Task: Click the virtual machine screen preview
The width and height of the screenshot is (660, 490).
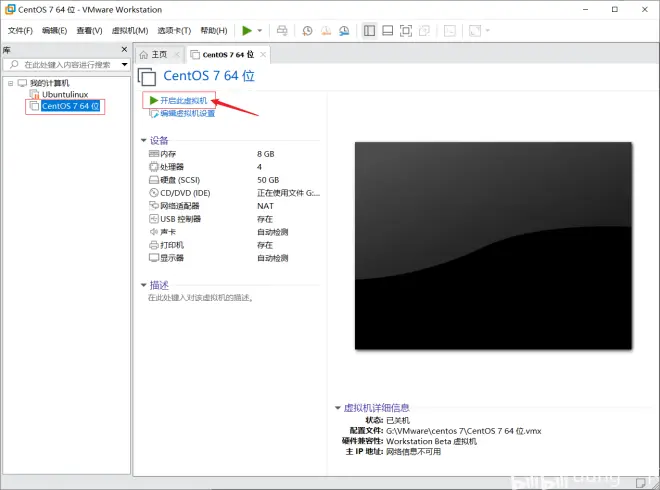Action: [x=493, y=245]
